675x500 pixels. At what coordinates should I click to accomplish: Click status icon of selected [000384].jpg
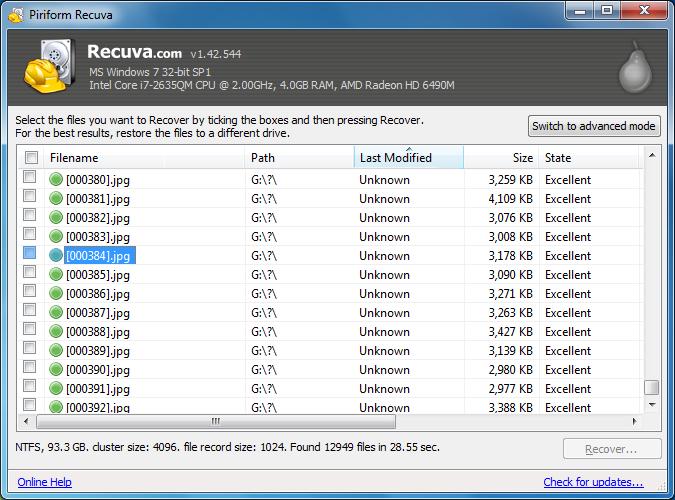(56, 256)
